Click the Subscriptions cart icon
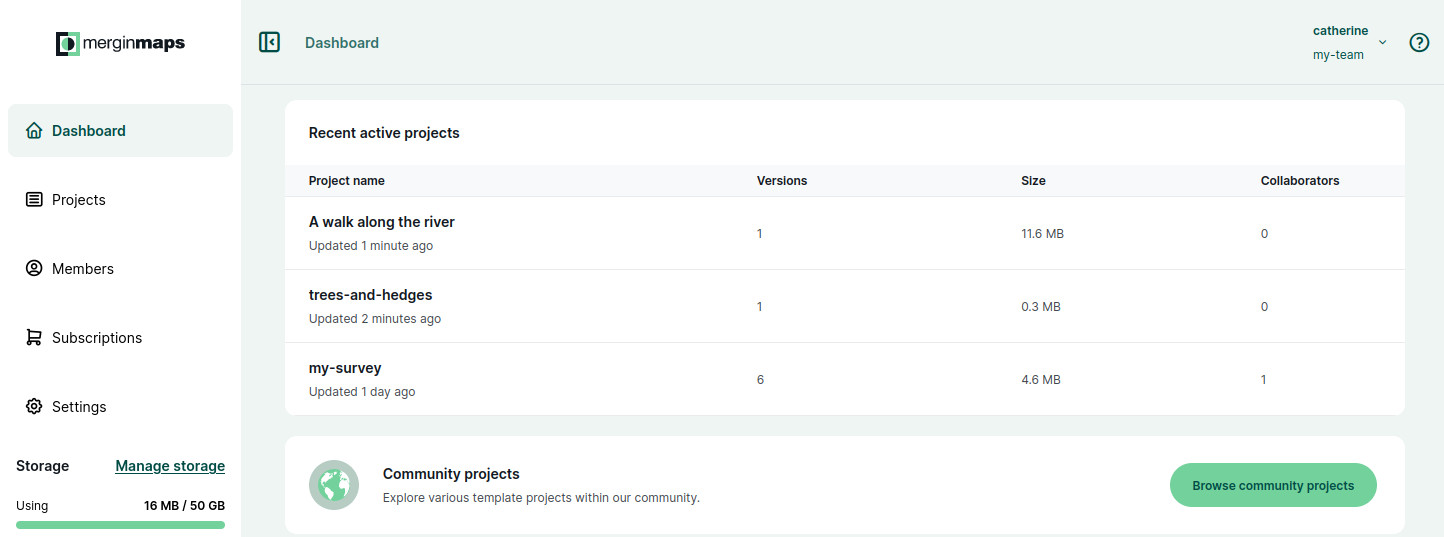This screenshot has width=1444, height=537. point(34,337)
